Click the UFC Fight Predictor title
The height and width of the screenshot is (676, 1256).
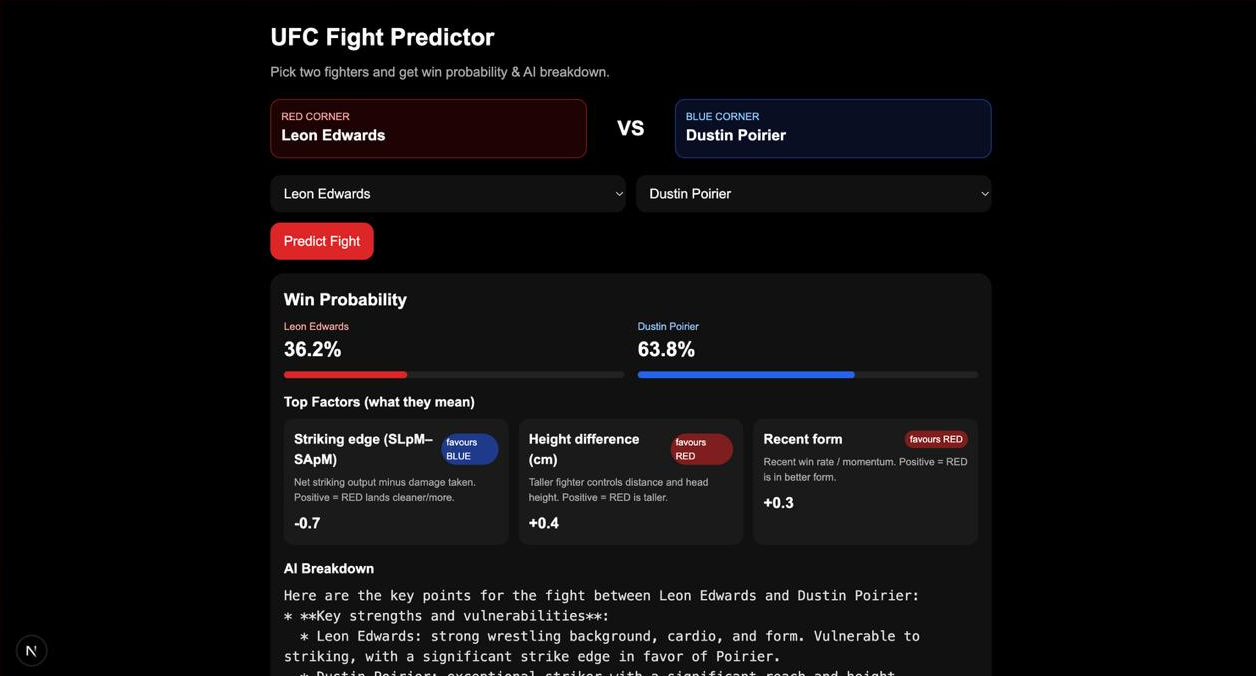coord(382,37)
